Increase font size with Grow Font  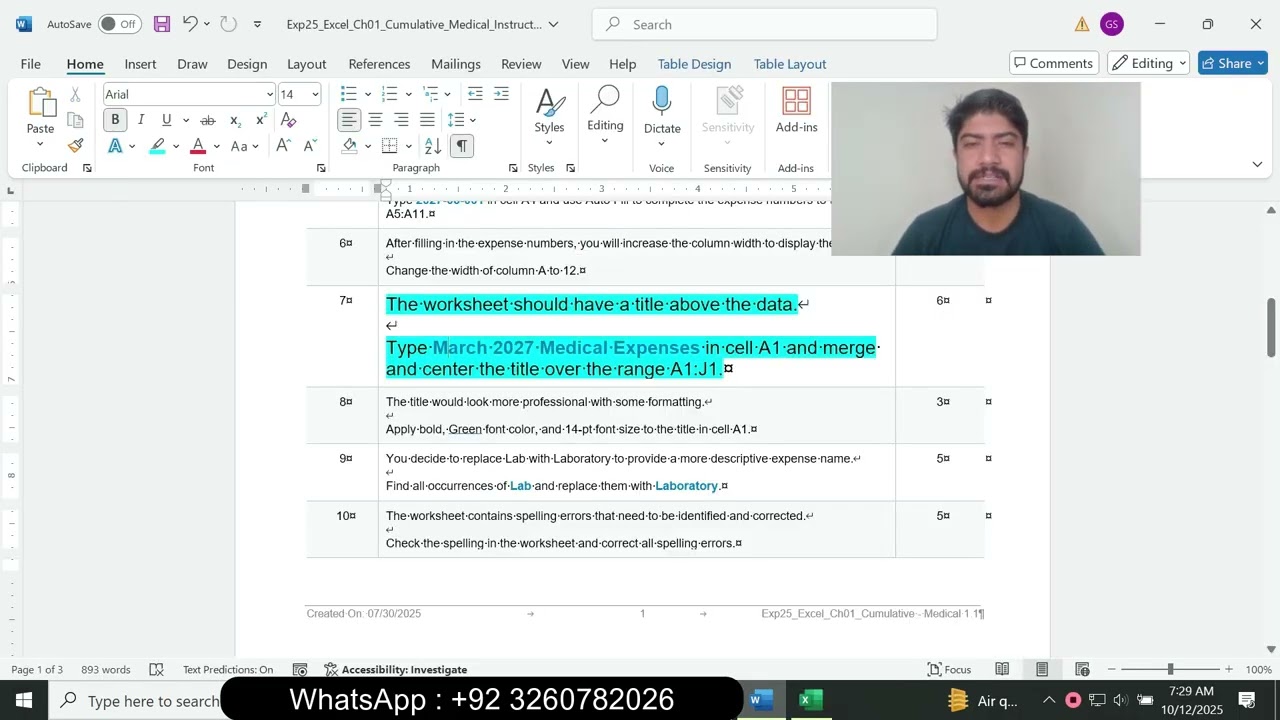click(x=283, y=146)
